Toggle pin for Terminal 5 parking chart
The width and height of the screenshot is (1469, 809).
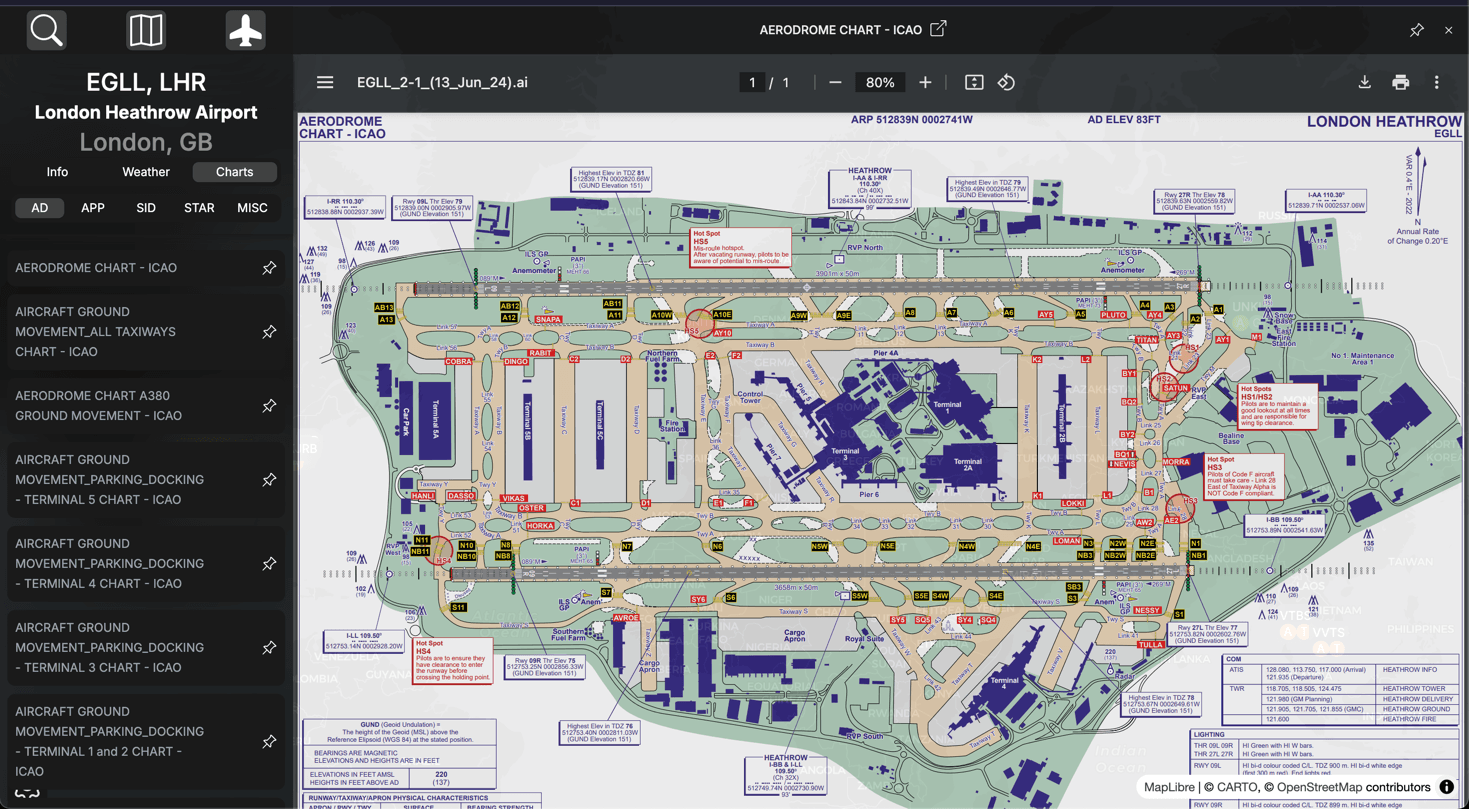[x=269, y=480]
